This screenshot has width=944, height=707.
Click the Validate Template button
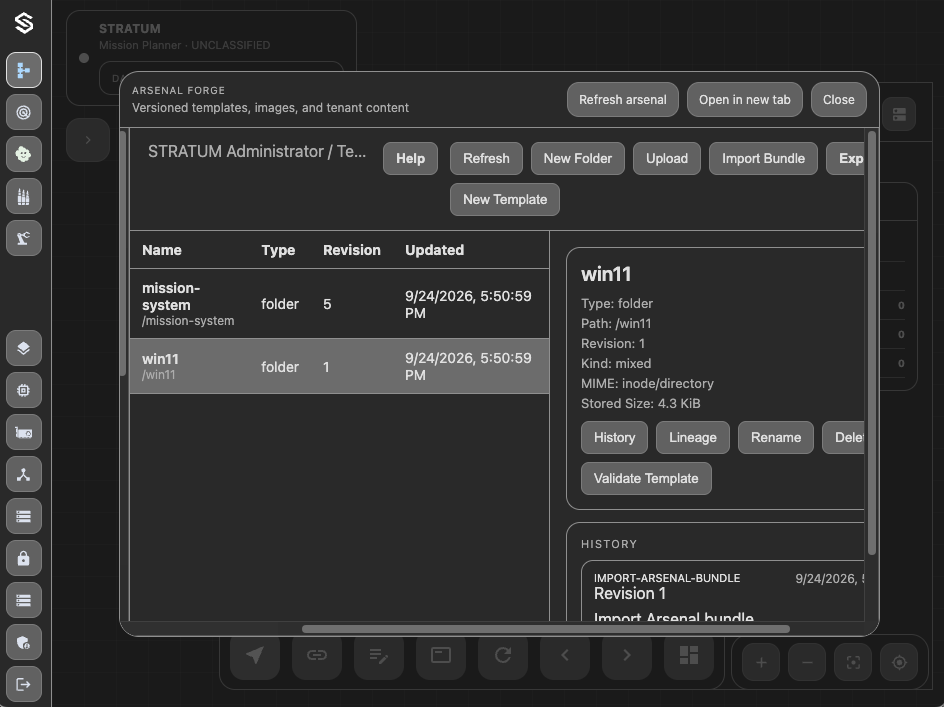(646, 478)
